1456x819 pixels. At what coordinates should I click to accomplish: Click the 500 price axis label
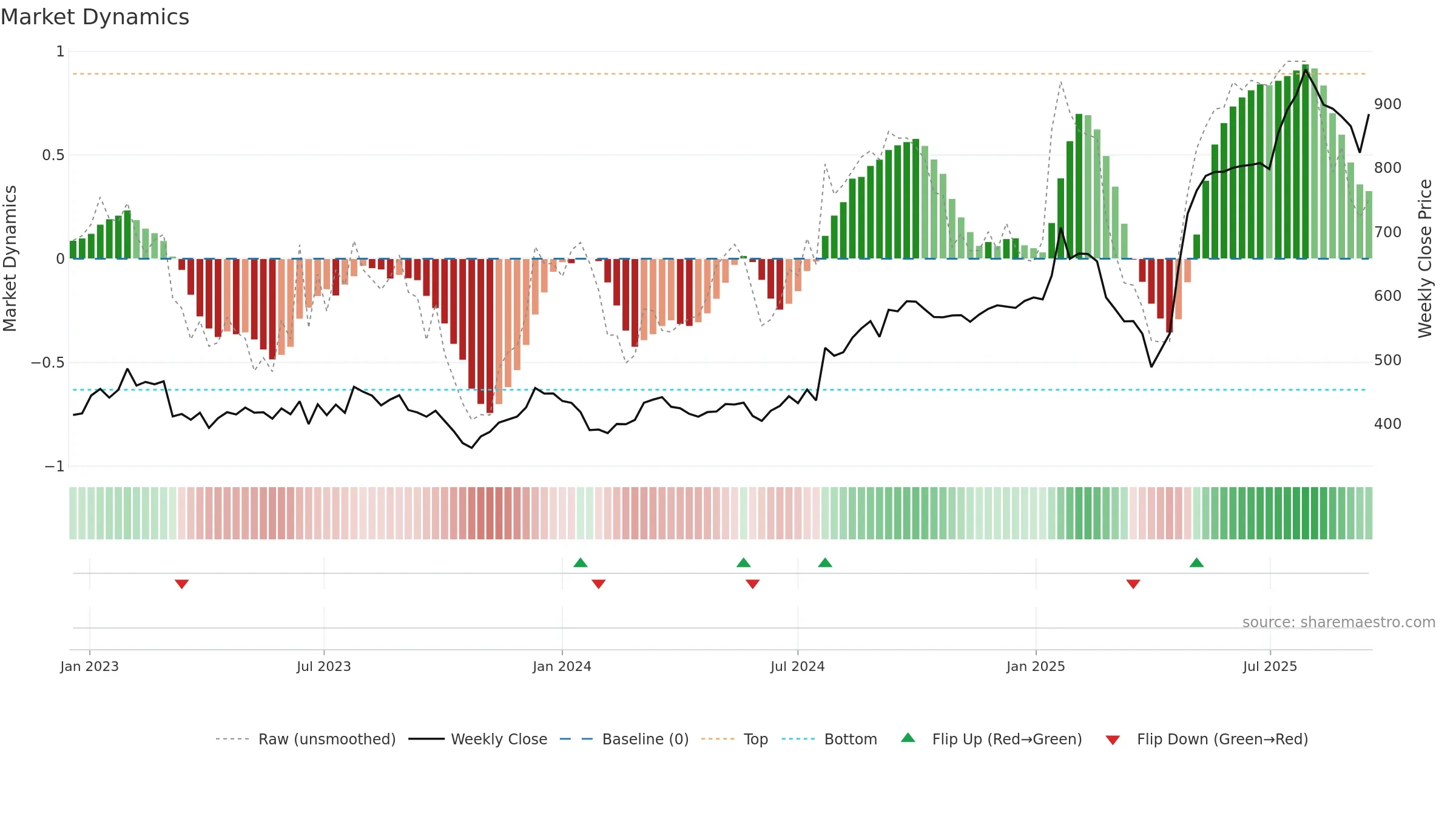tap(1388, 360)
